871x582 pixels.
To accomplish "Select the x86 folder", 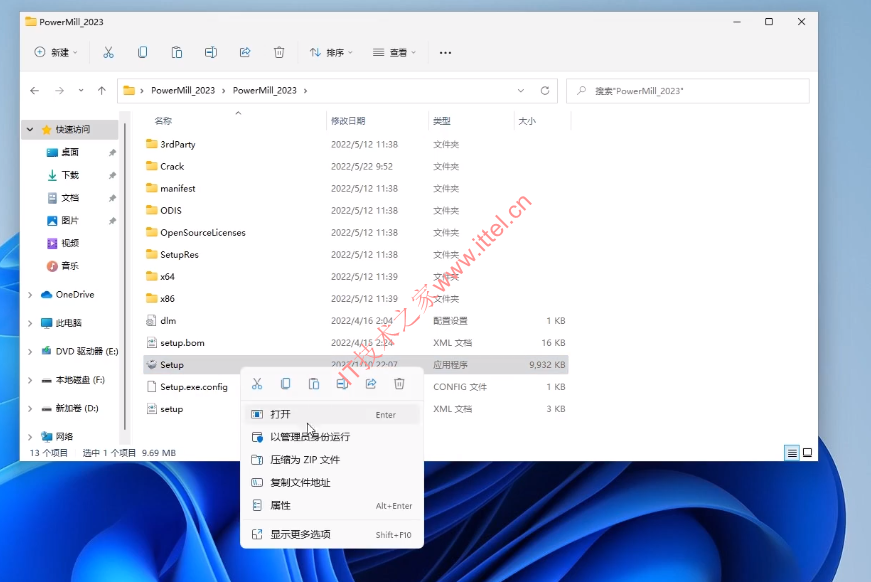I will 356,299.
